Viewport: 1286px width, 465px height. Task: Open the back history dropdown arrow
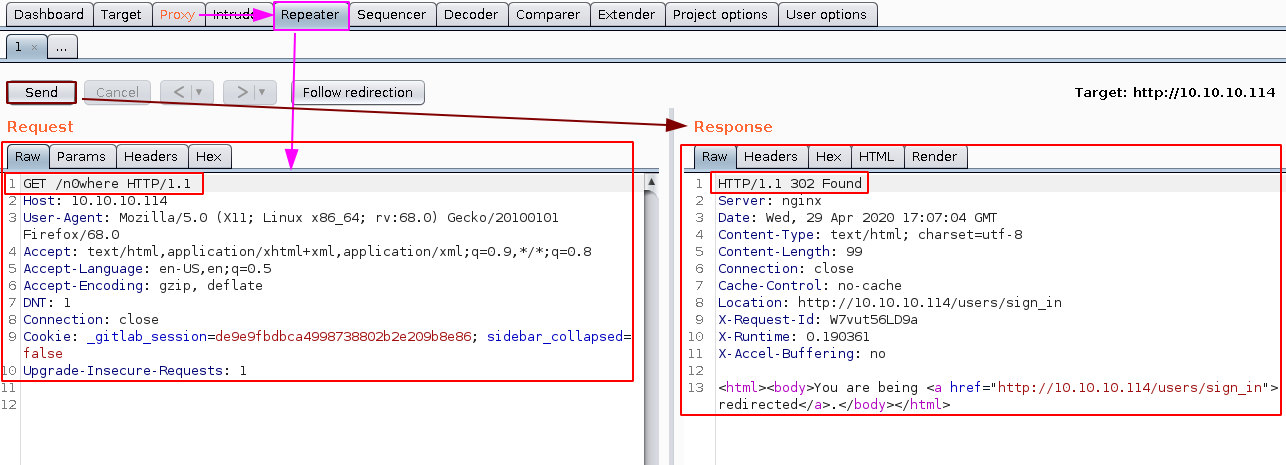[198, 92]
